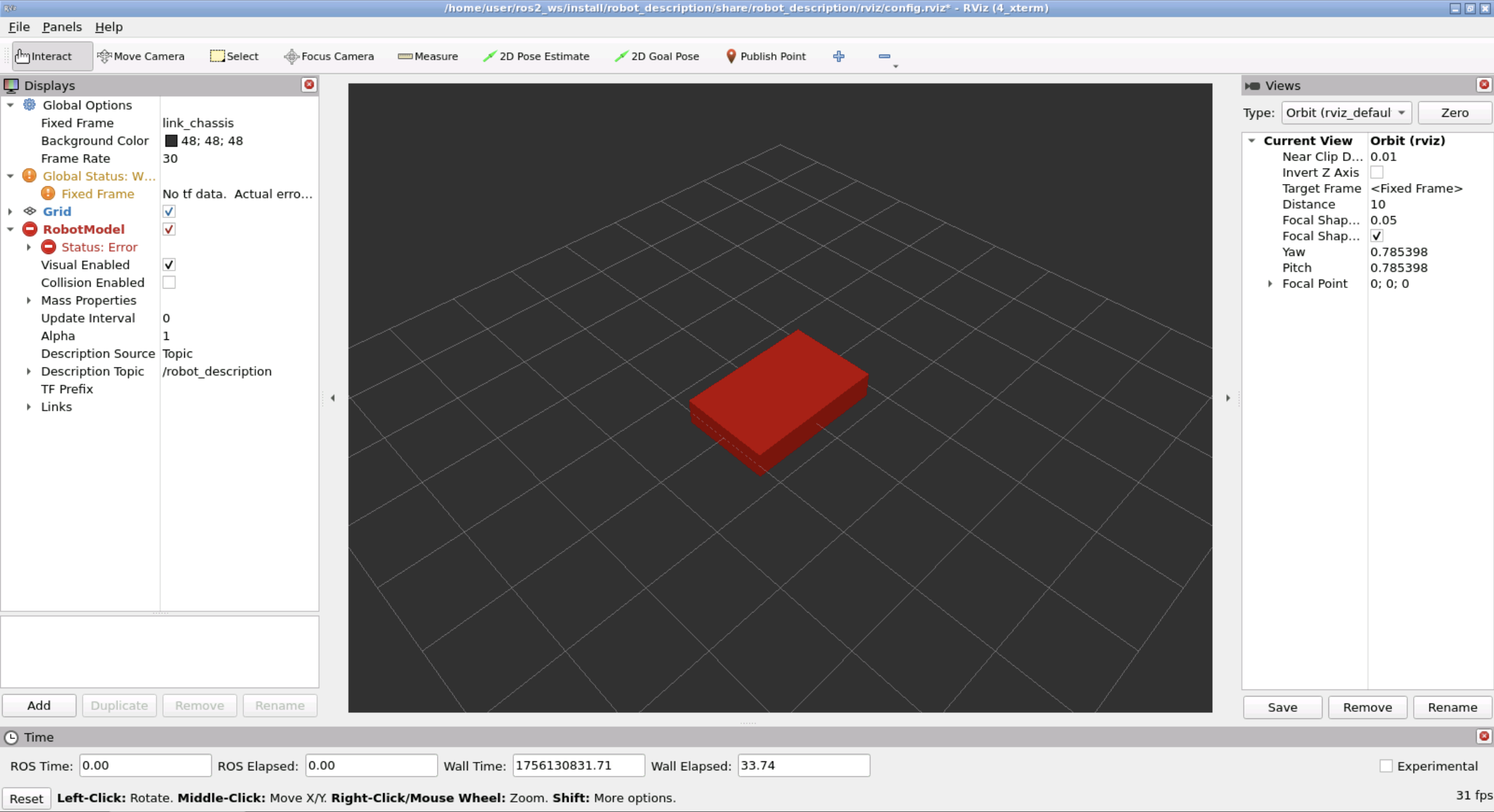Click the Grid display icon

[x=30, y=211]
